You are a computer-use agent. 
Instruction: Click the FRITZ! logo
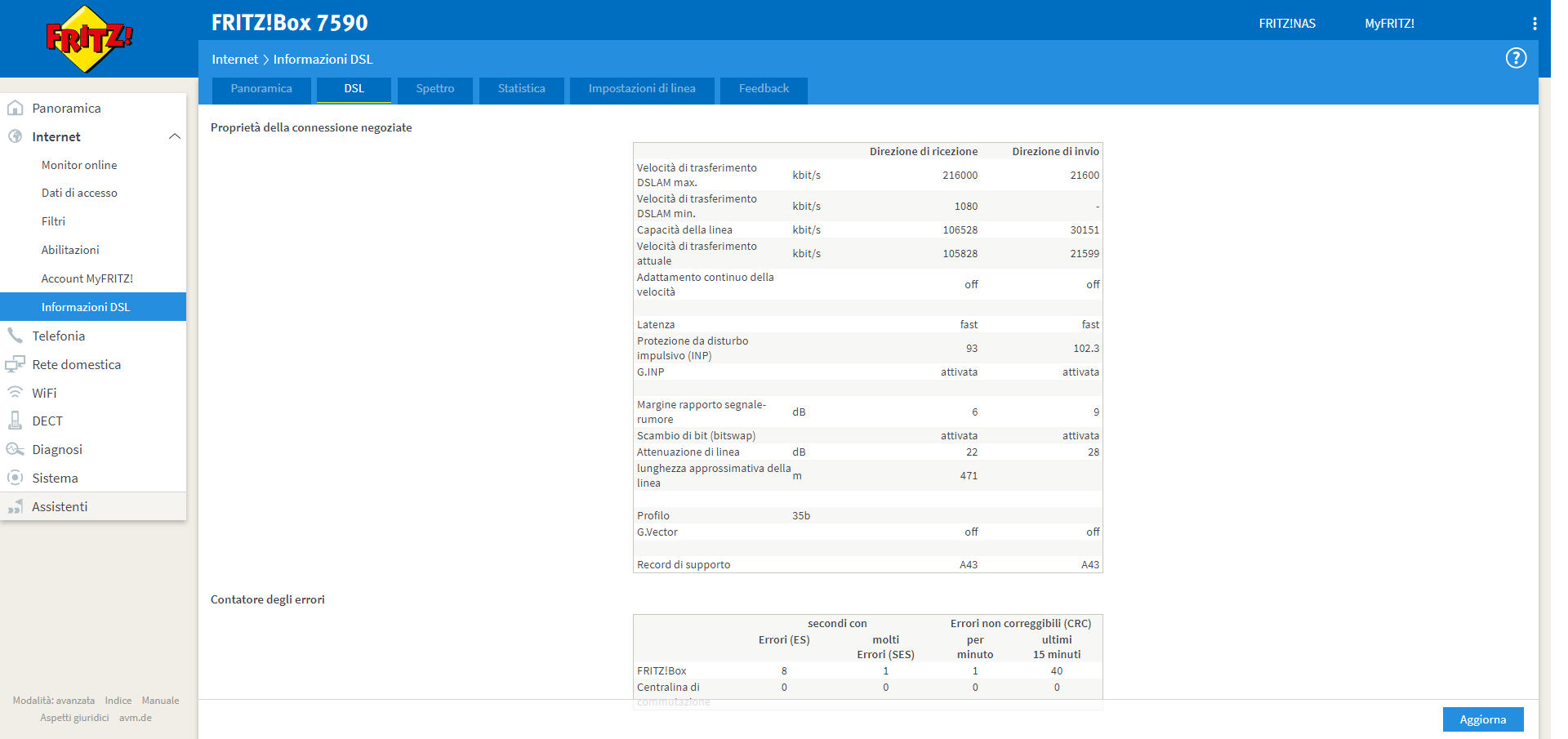point(90,38)
